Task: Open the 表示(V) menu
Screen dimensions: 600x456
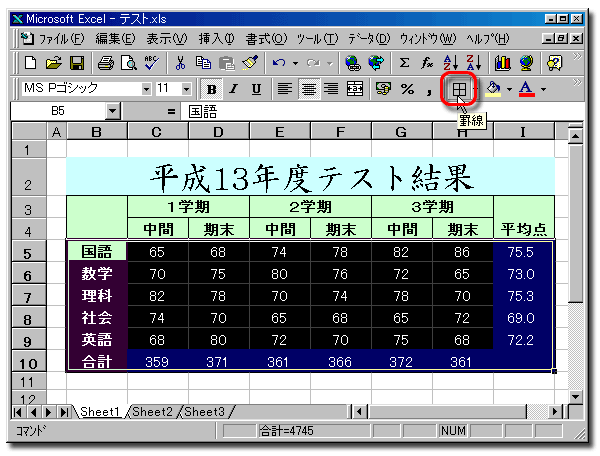Action: (167, 39)
